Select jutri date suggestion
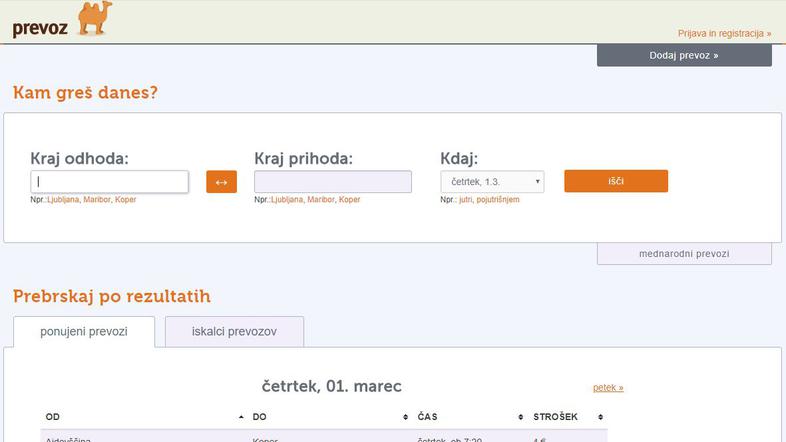Image resolution: width=786 pixels, height=442 pixels. [x=466, y=199]
